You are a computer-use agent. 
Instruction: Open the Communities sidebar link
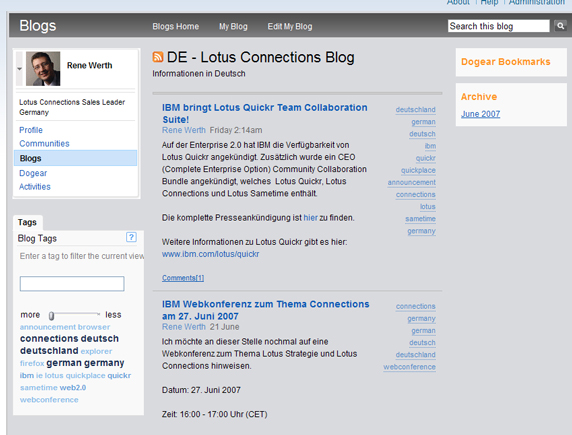click(x=44, y=143)
